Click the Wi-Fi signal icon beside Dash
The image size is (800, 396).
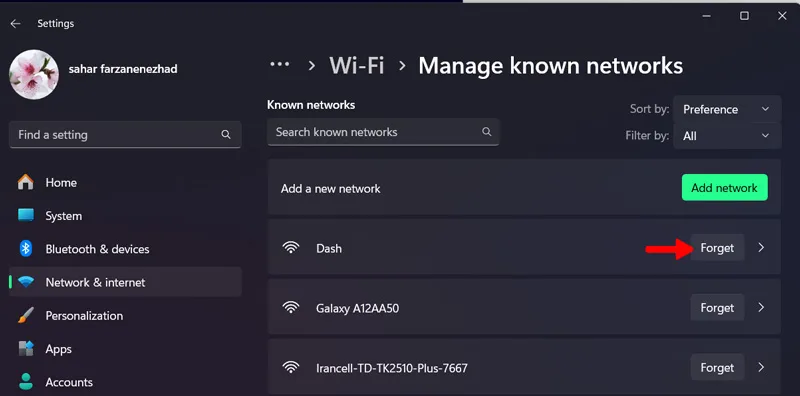(291, 248)
